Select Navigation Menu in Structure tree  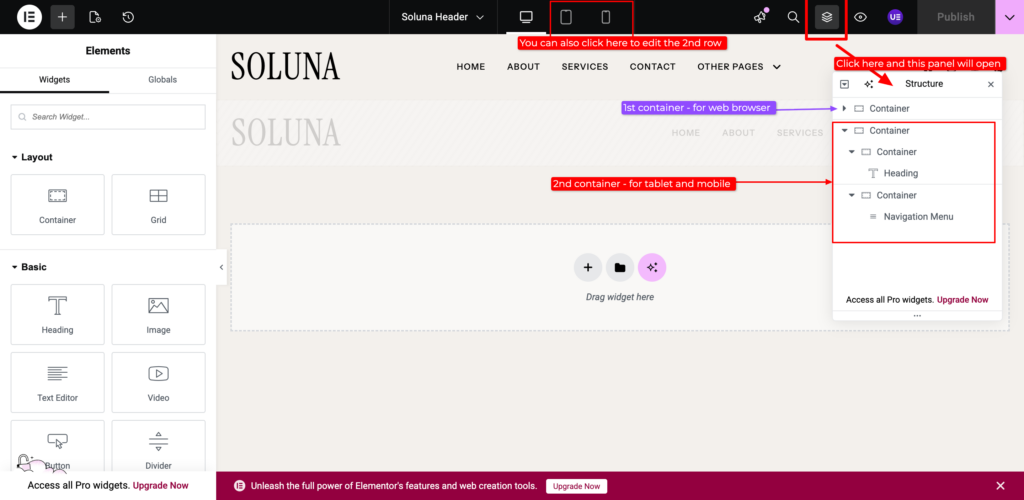coord(918,216)
